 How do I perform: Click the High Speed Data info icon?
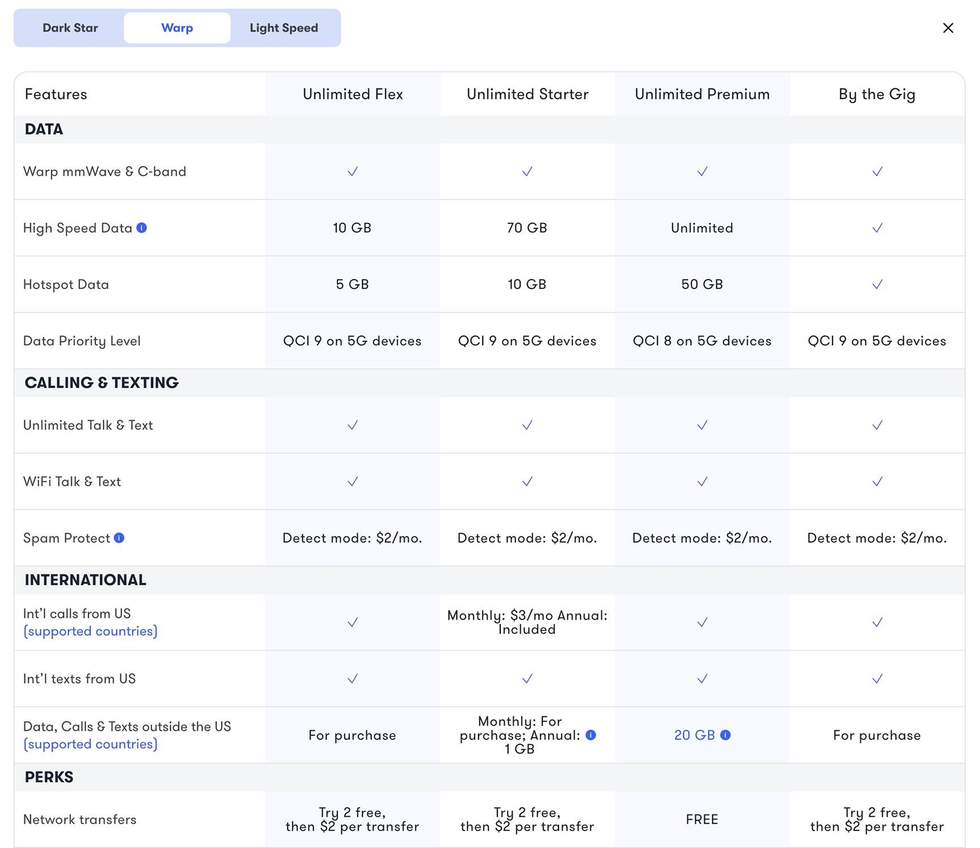tap(142, 228)
